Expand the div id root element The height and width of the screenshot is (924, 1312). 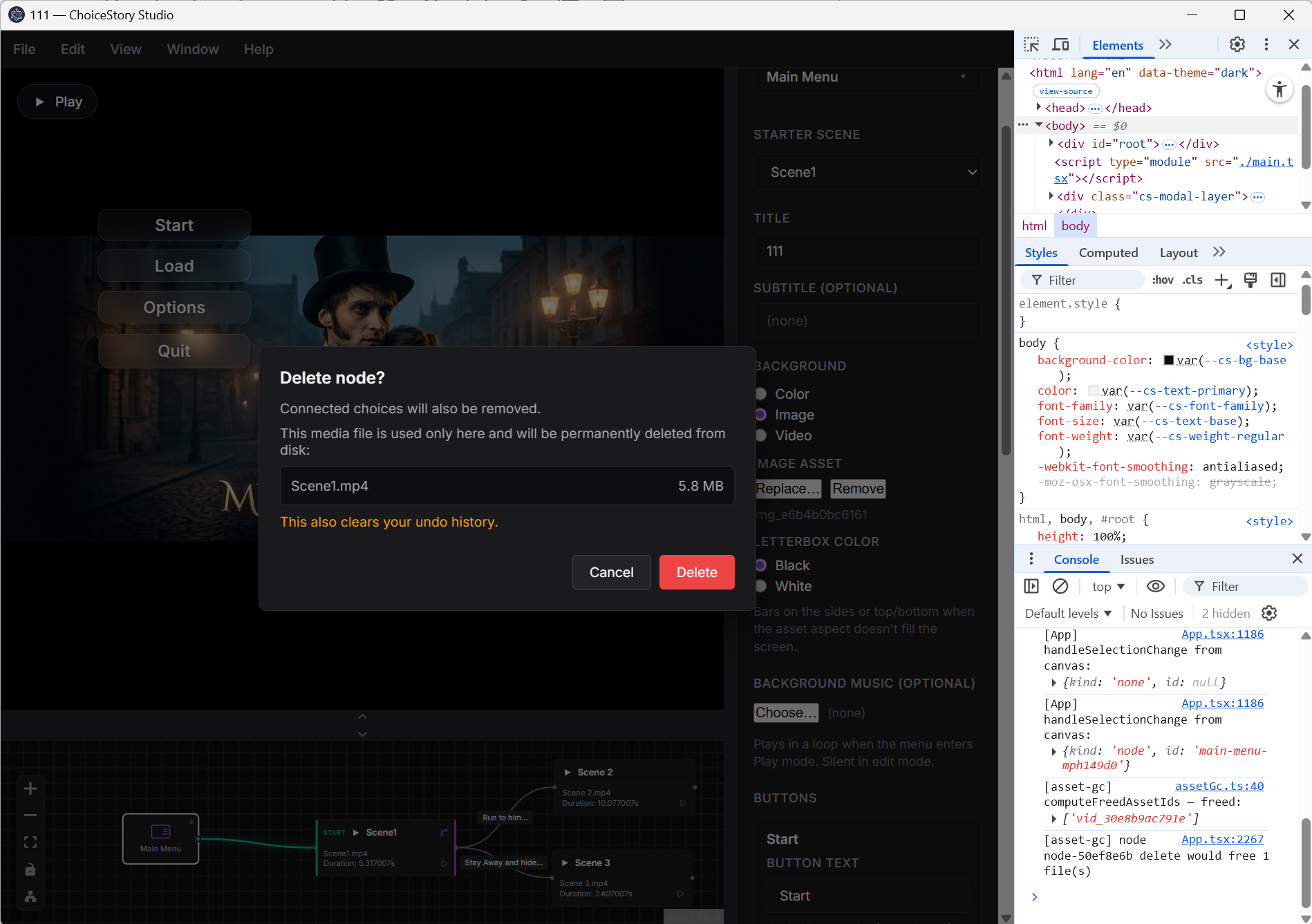(x=1051, y=143)
